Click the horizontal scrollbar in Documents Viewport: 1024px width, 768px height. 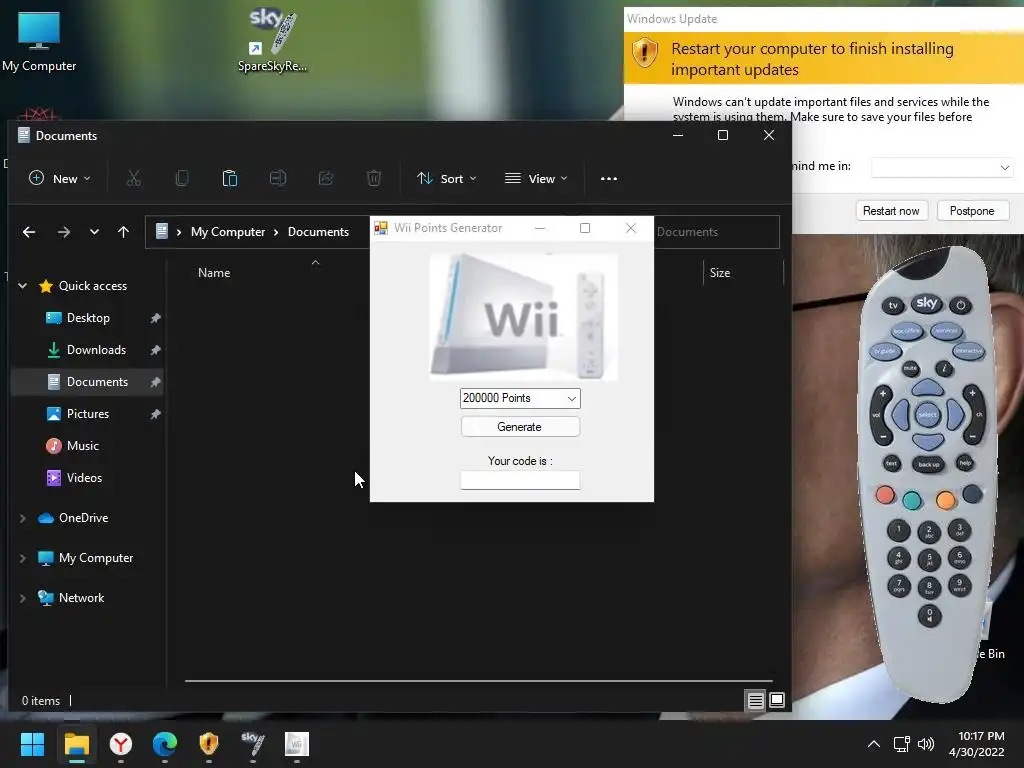pos(479,680)
